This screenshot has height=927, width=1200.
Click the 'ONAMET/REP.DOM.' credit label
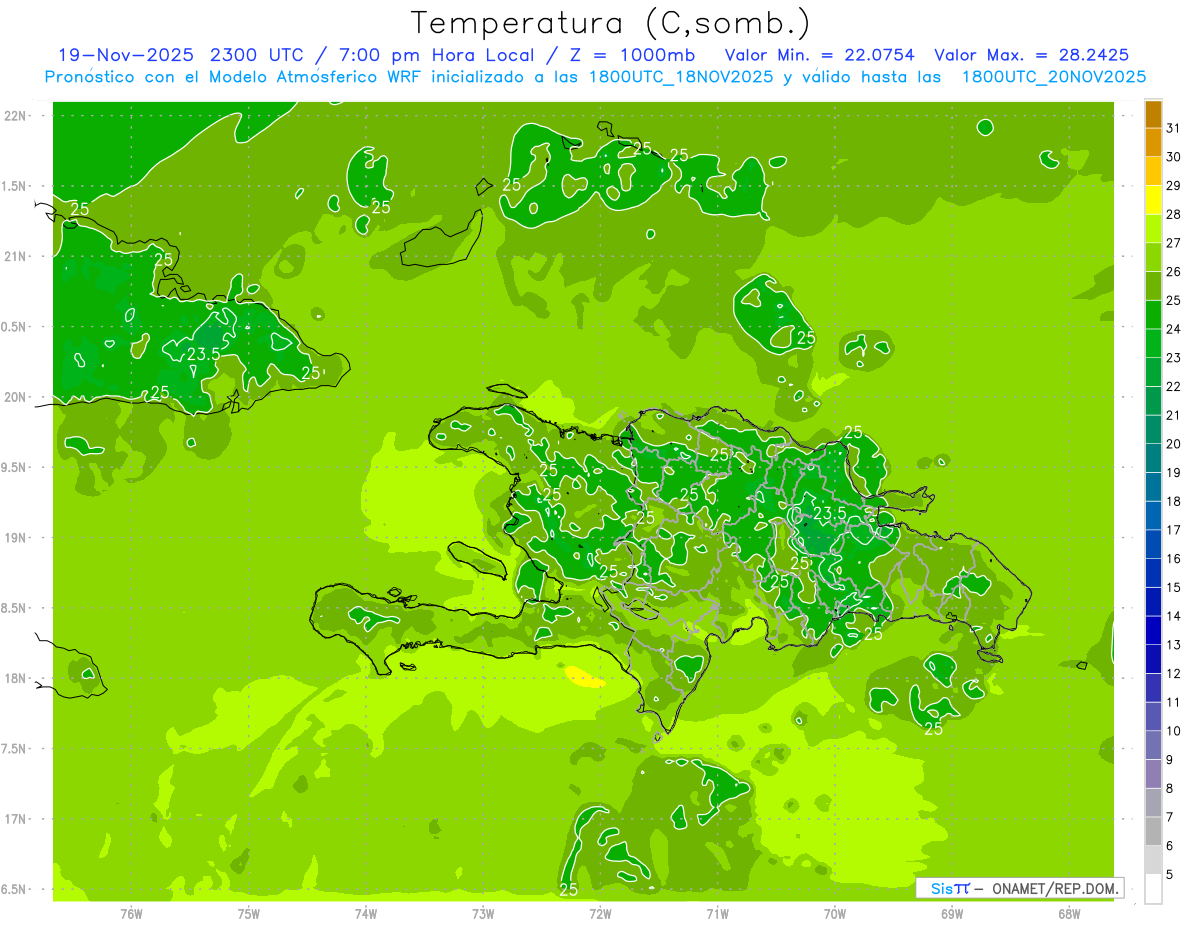pyautogui.click(x=1056, y=888)
